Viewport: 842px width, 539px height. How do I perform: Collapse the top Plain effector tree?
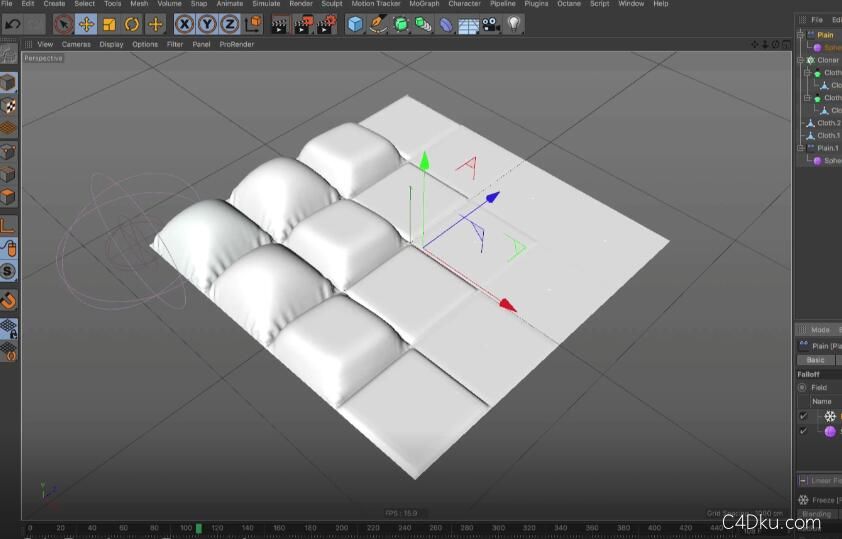(800, 35)
